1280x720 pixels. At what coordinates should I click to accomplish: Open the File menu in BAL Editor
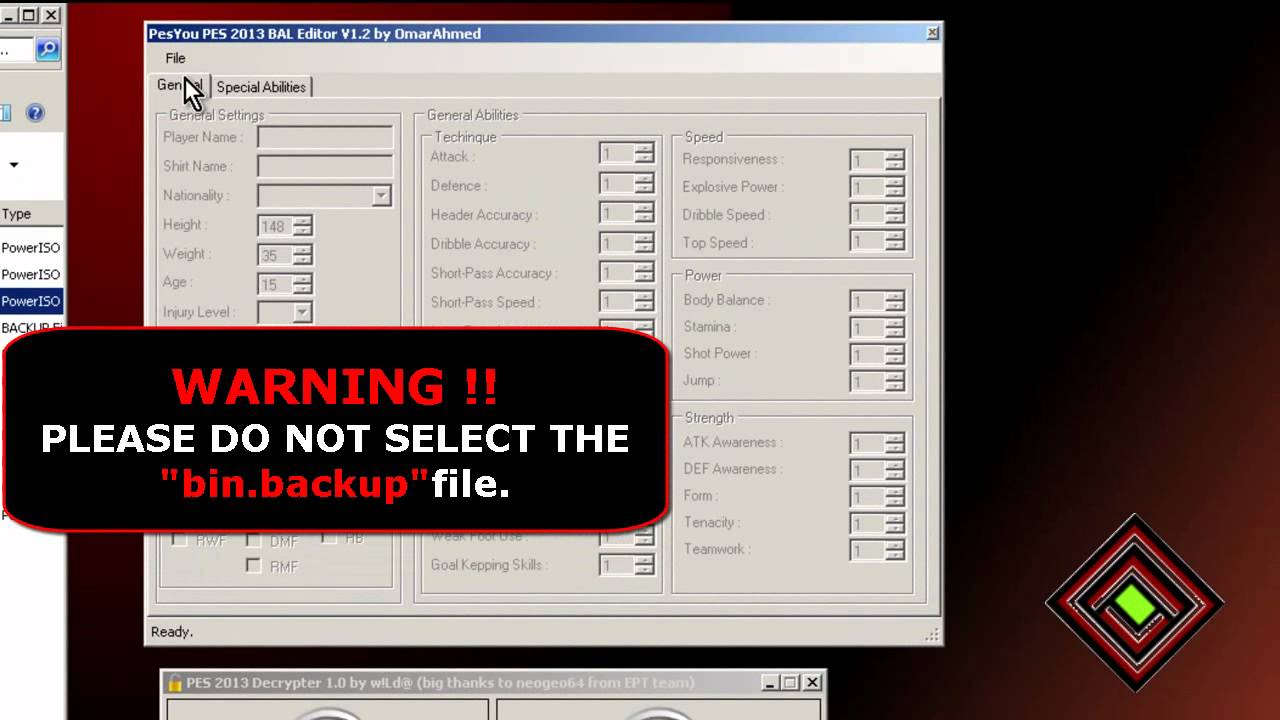coord(176,58)
